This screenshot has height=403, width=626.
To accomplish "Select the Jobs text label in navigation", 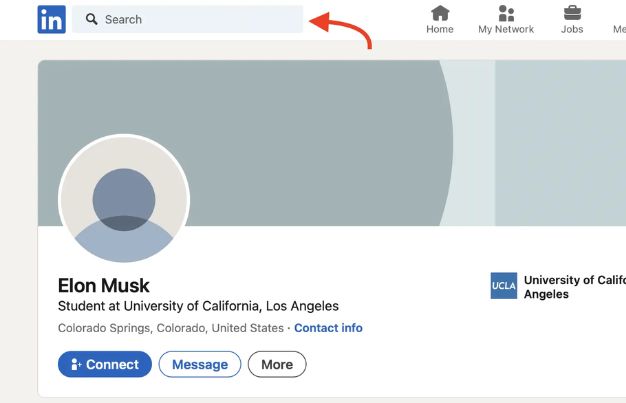I will tap(572, 30).
